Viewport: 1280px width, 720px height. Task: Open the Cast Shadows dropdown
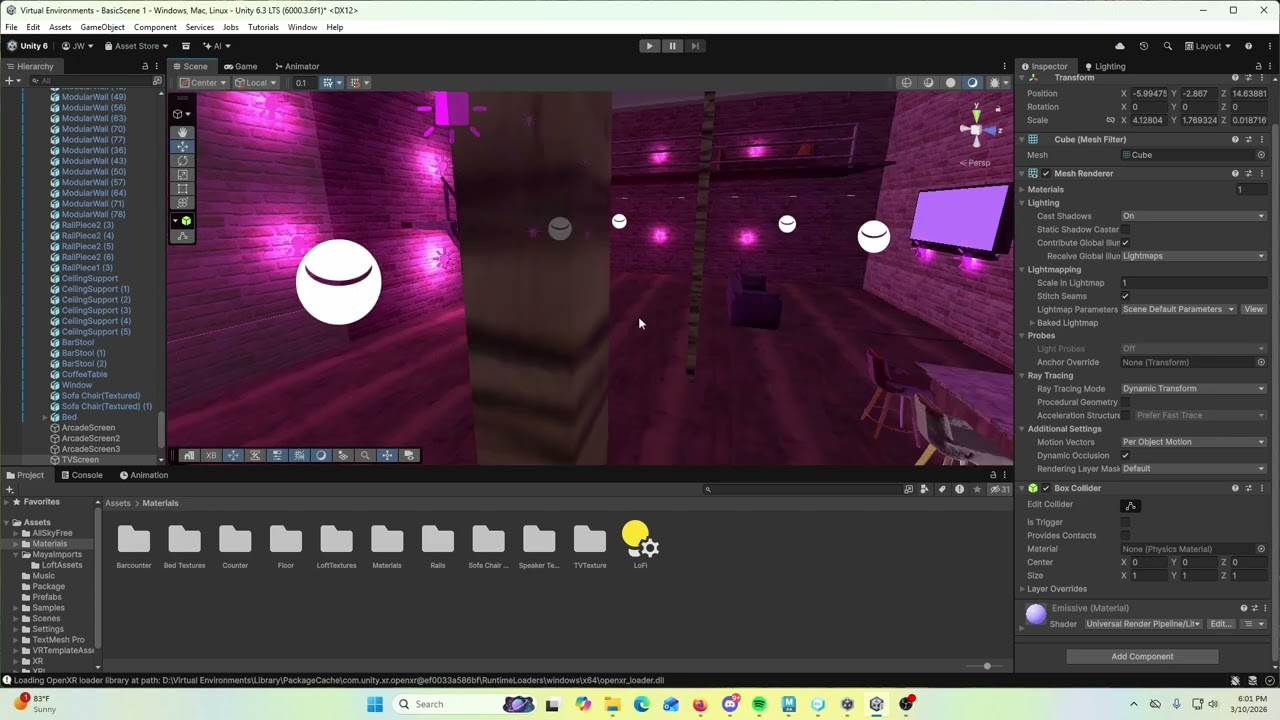point(1193,216)
